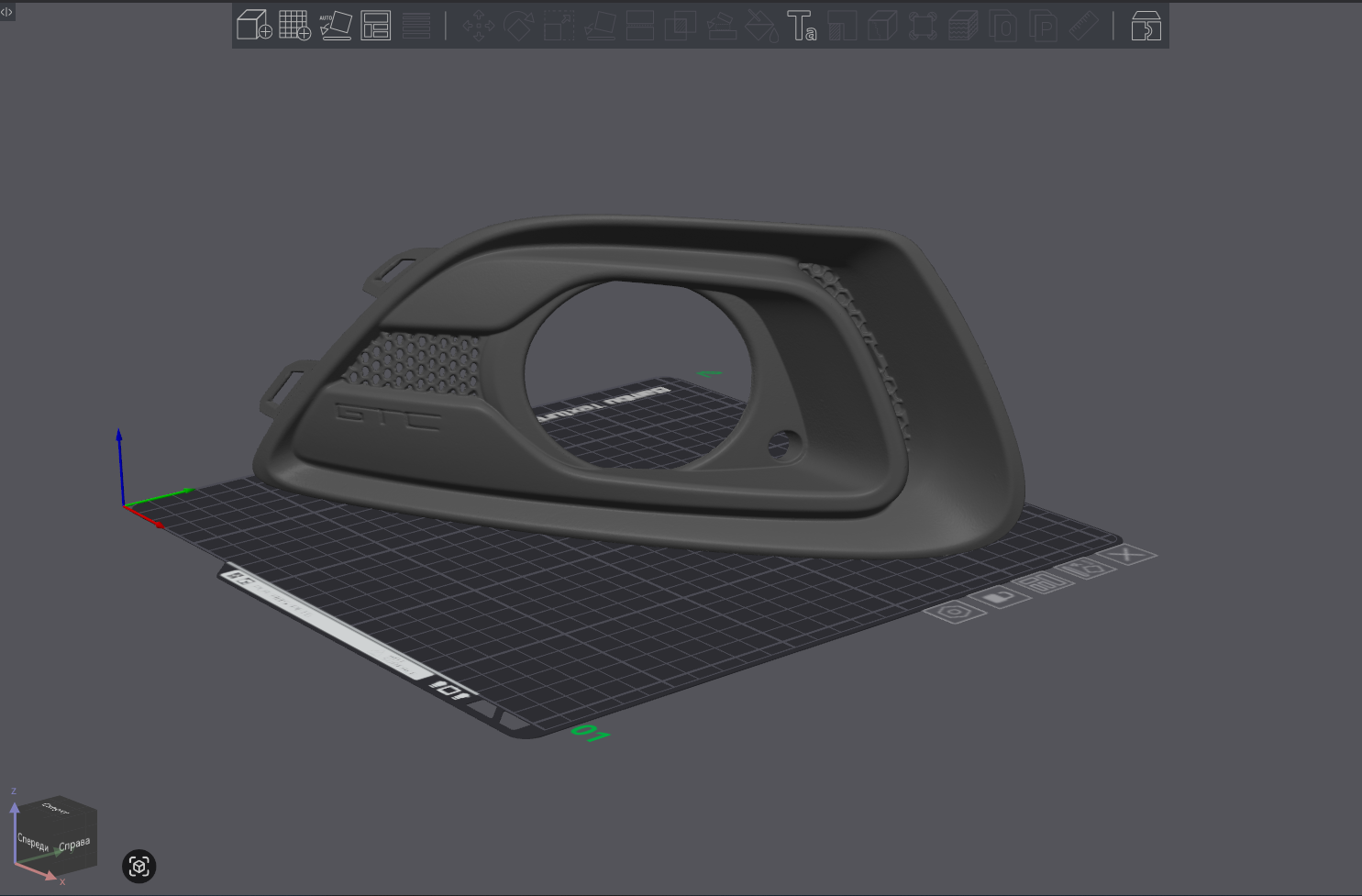1362x896 pixels.
Task: Select the Rotate tool
Action: pyautogui.click(x=519, y=25)
